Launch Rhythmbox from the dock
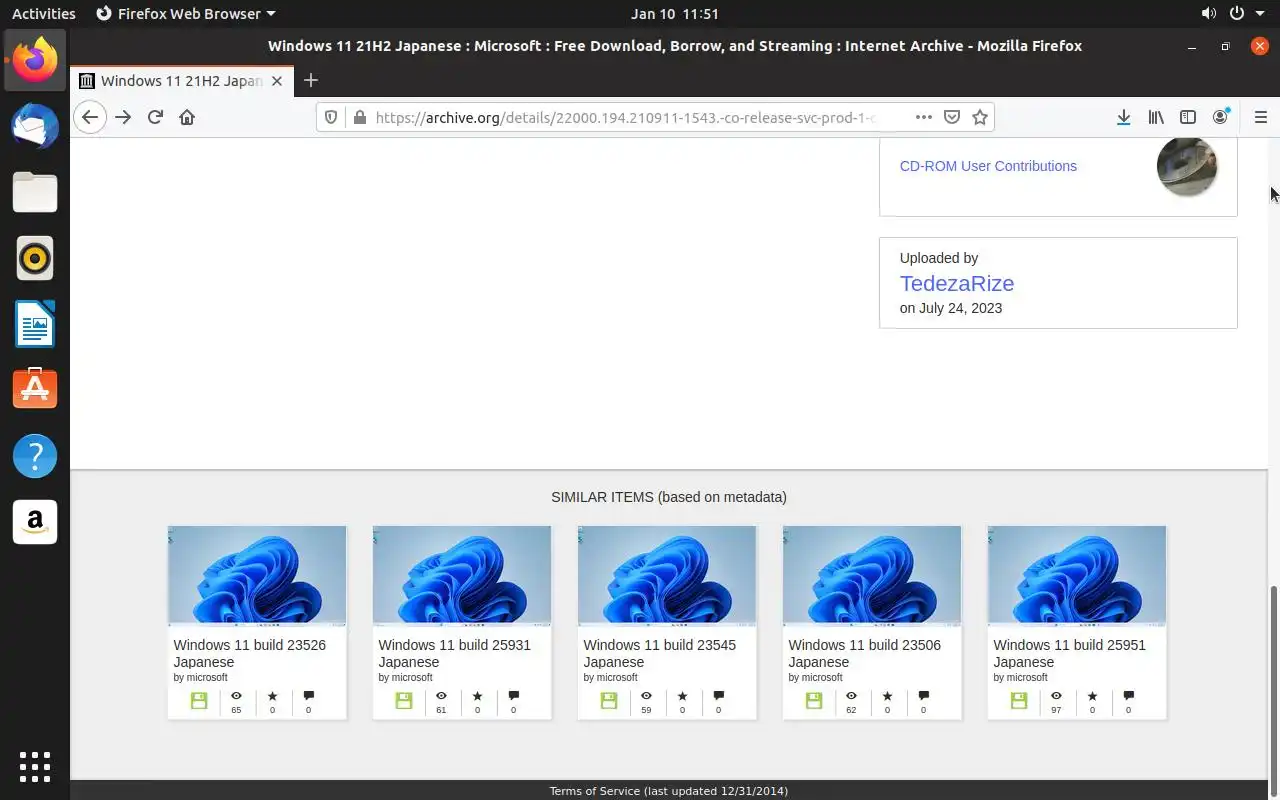1280x800 pixels. 35,258
